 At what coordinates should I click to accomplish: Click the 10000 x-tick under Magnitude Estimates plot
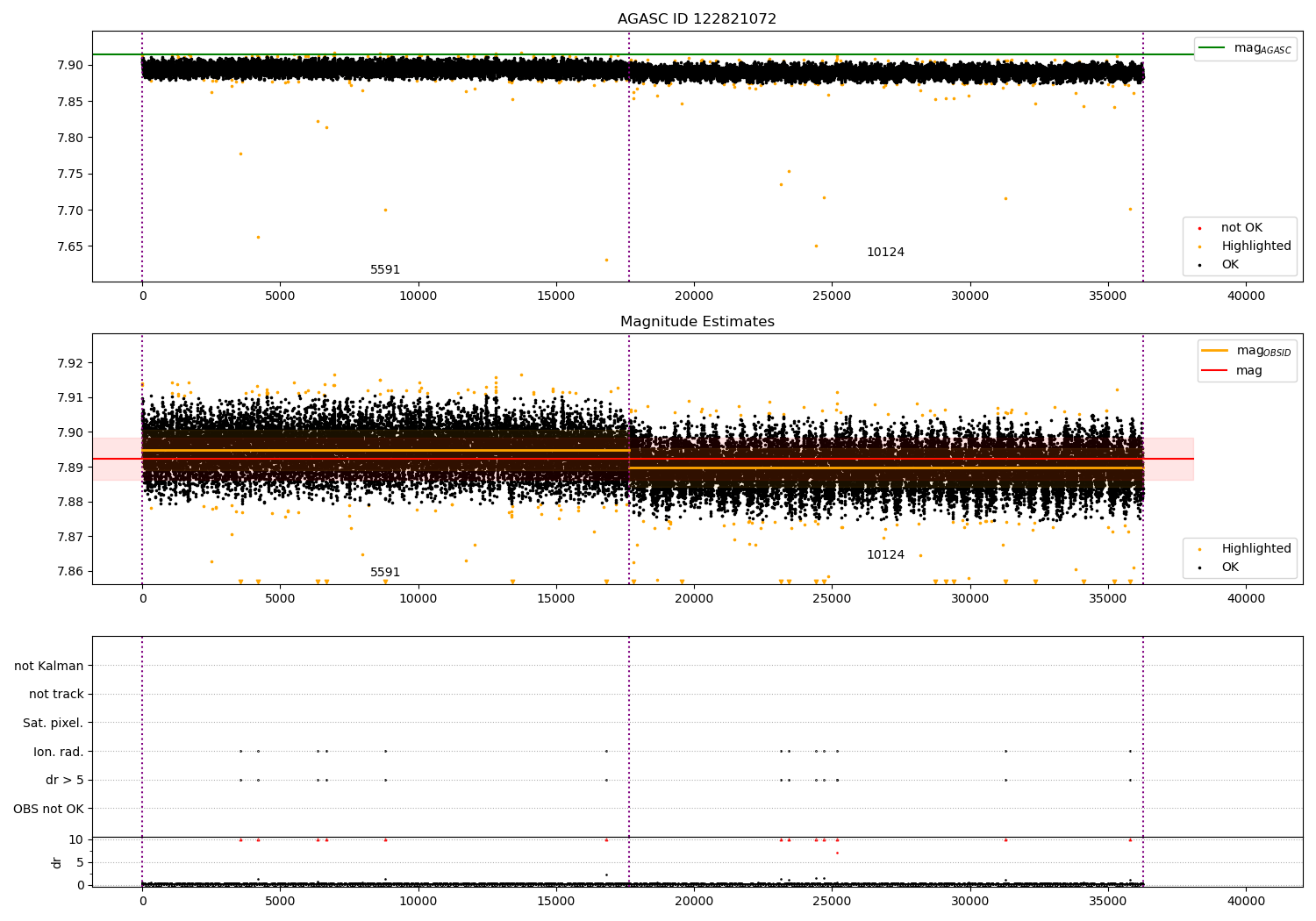click(418, 598)
